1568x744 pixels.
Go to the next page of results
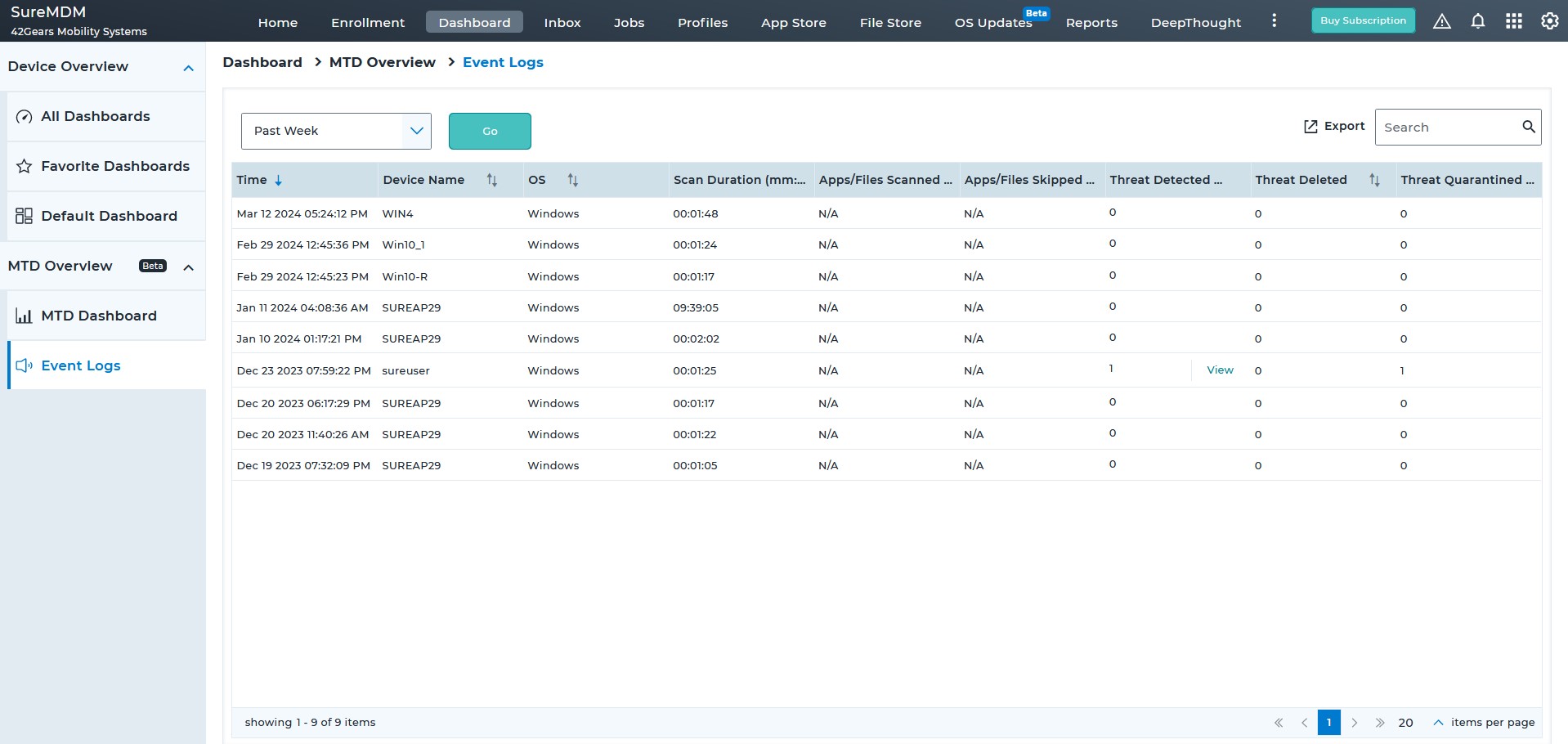1355,723
